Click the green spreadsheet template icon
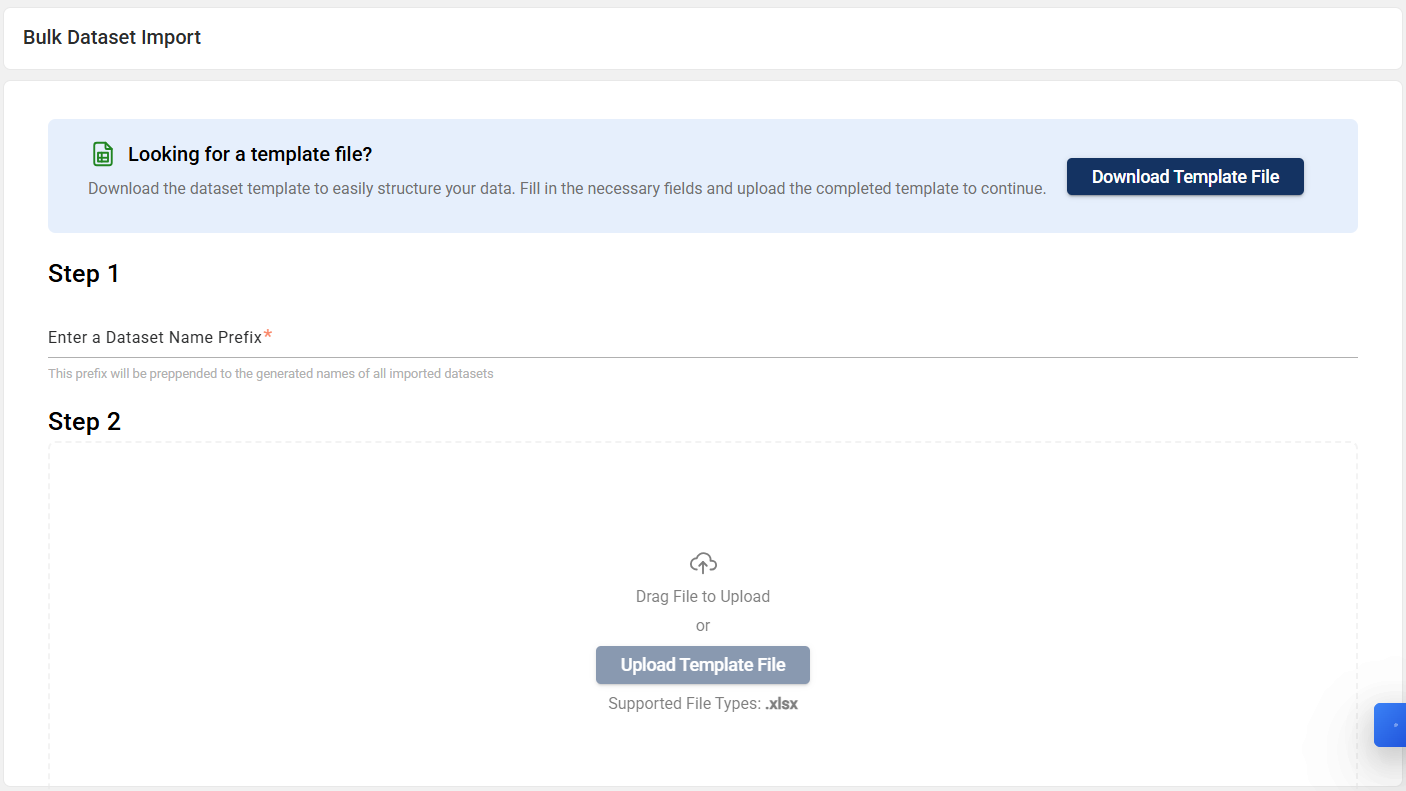This screenshot has height=791, width=1406. pos(103,154)
